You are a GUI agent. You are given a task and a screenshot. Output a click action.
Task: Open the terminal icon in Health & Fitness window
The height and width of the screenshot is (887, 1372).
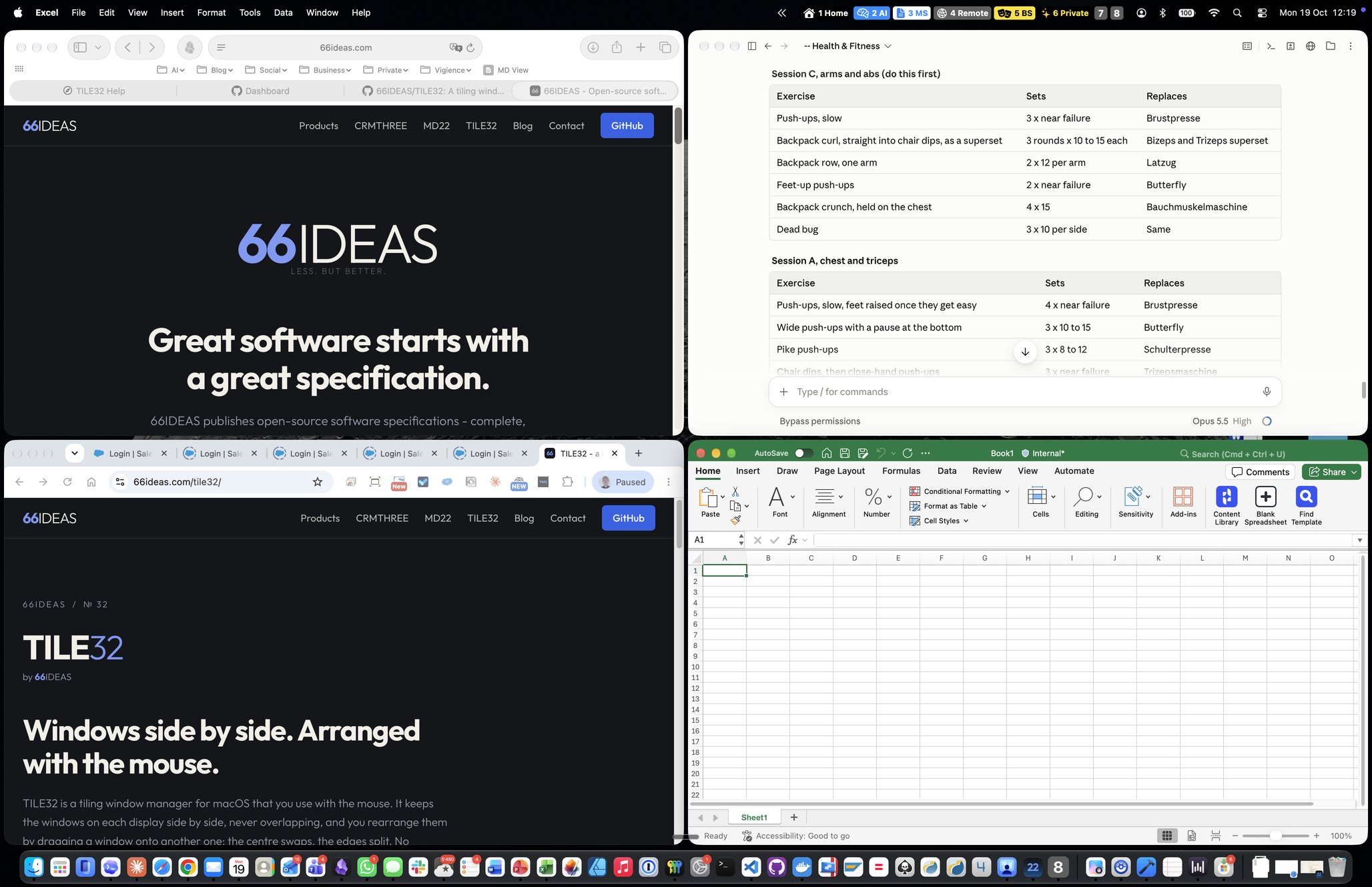coord(1271,46)
